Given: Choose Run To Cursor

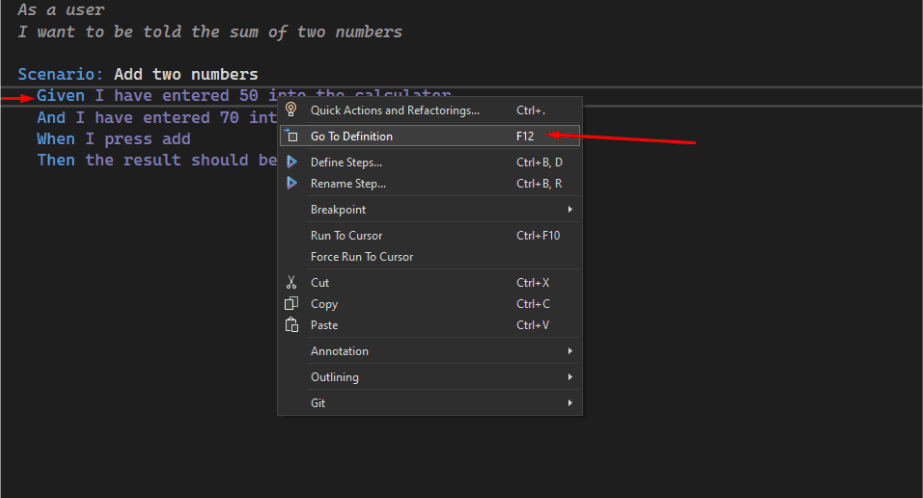Looking at the screenshot, I should click(x=430, y=235).
